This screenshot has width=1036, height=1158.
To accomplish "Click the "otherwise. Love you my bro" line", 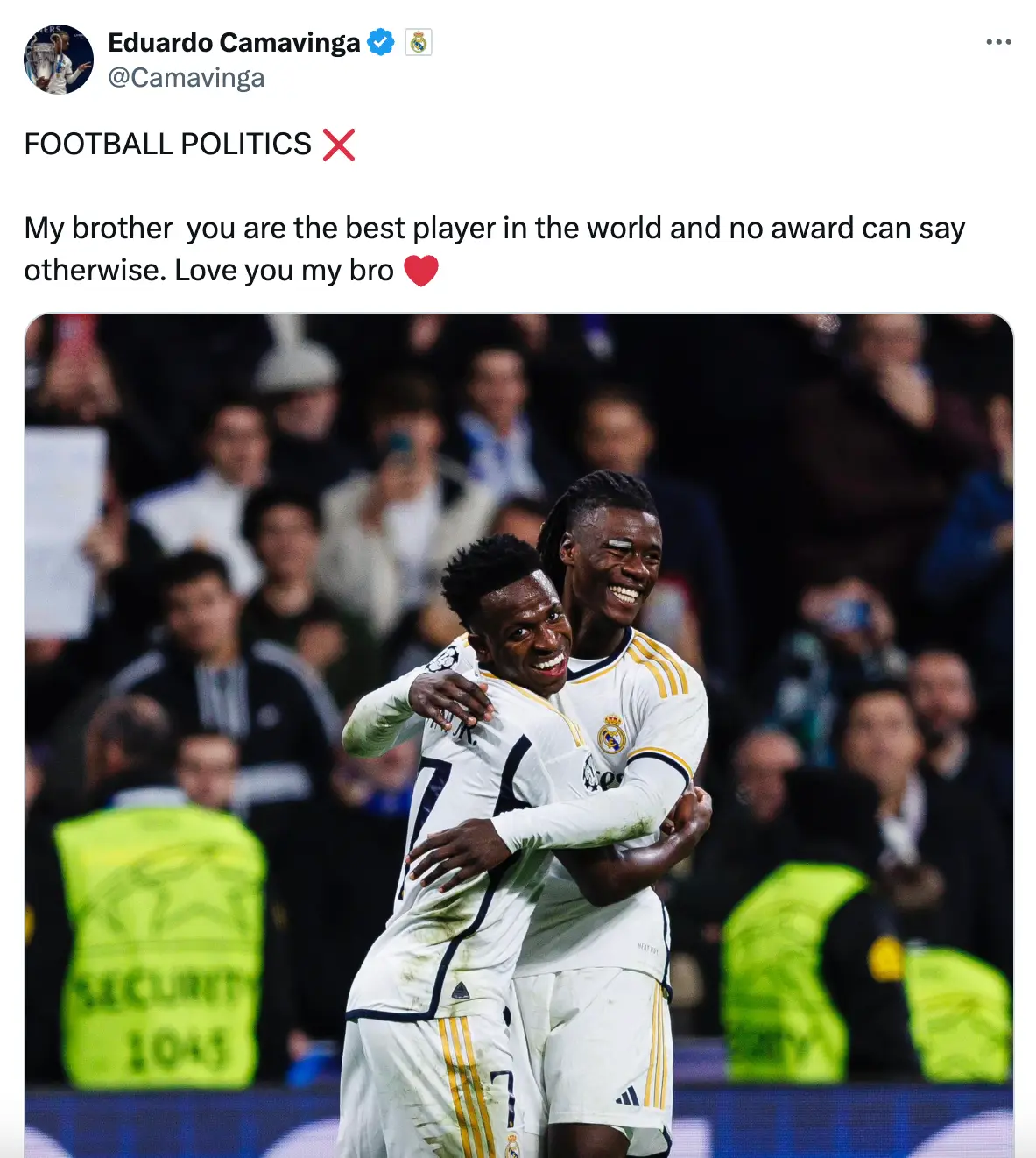I will coord(208,270).
